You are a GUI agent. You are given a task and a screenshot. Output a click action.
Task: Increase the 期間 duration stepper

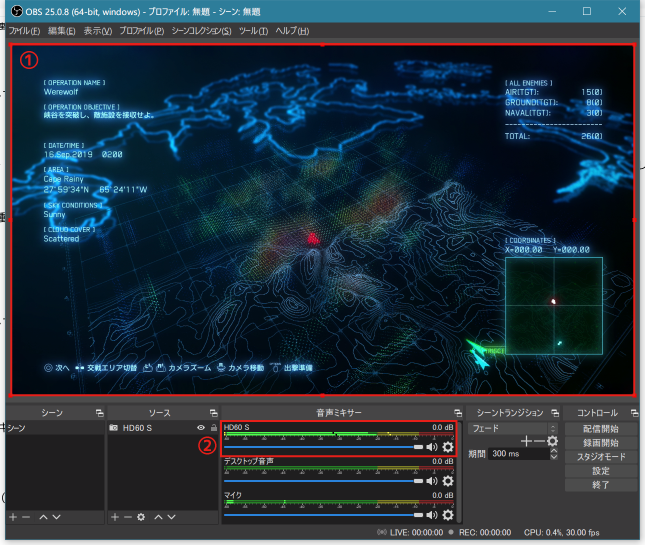tap(554, 451)
